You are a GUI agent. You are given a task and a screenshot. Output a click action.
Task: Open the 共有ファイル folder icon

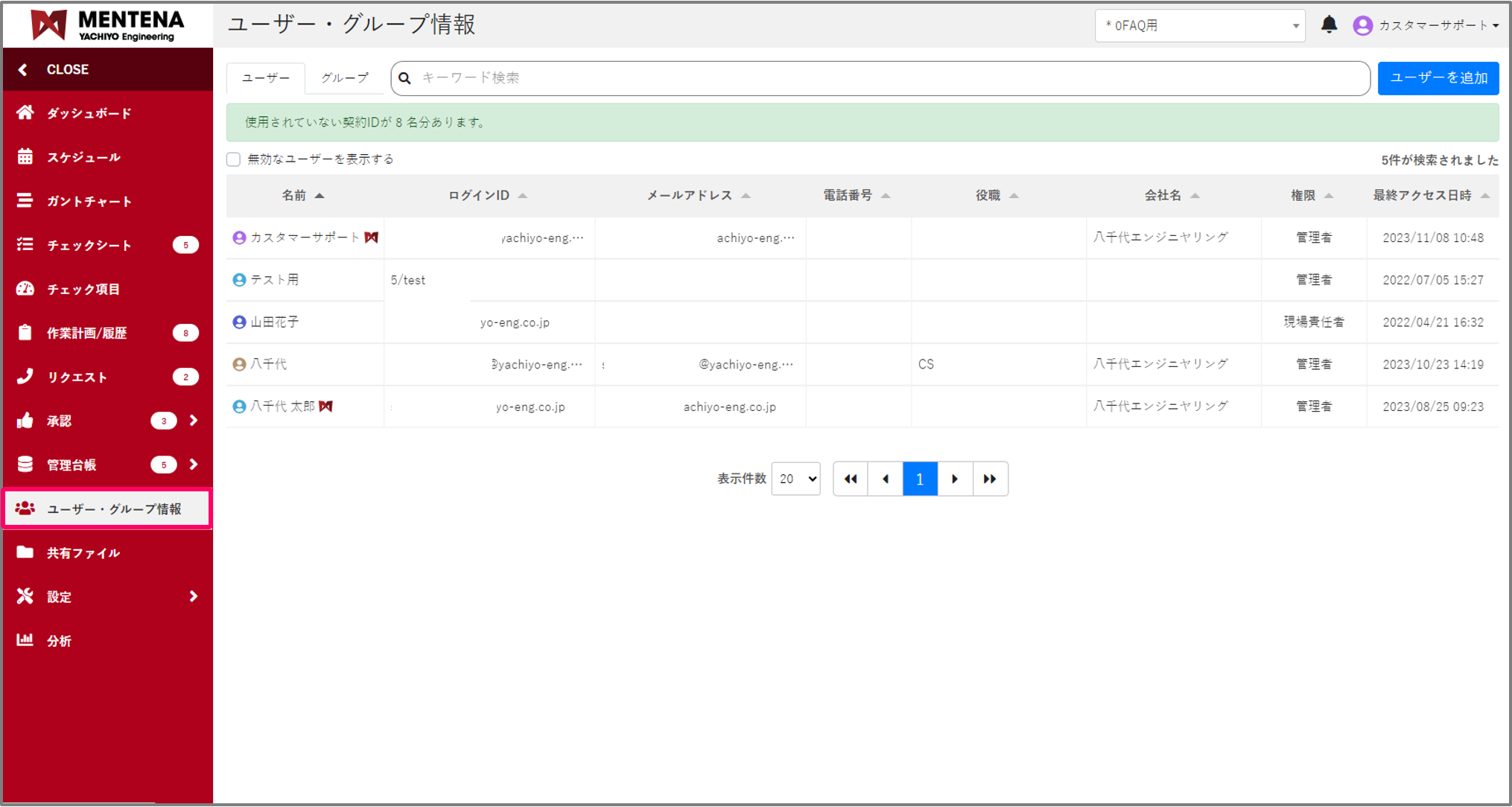pyautogui.click(x=25, y=552)
